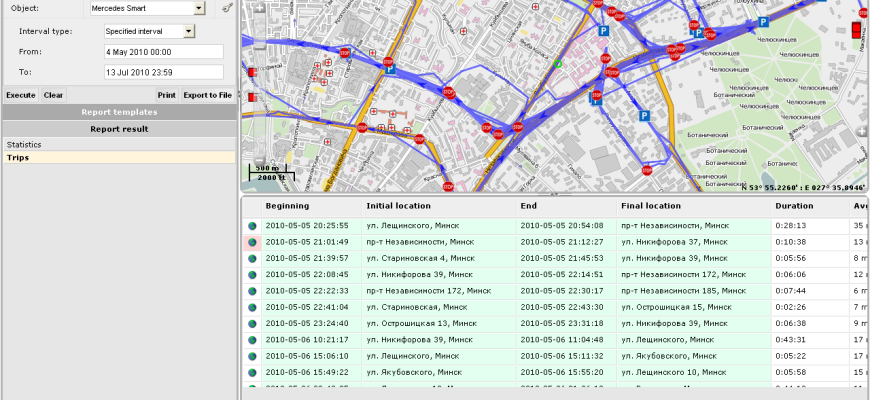Click the green circle marker on the map

[x=558, y=65]
